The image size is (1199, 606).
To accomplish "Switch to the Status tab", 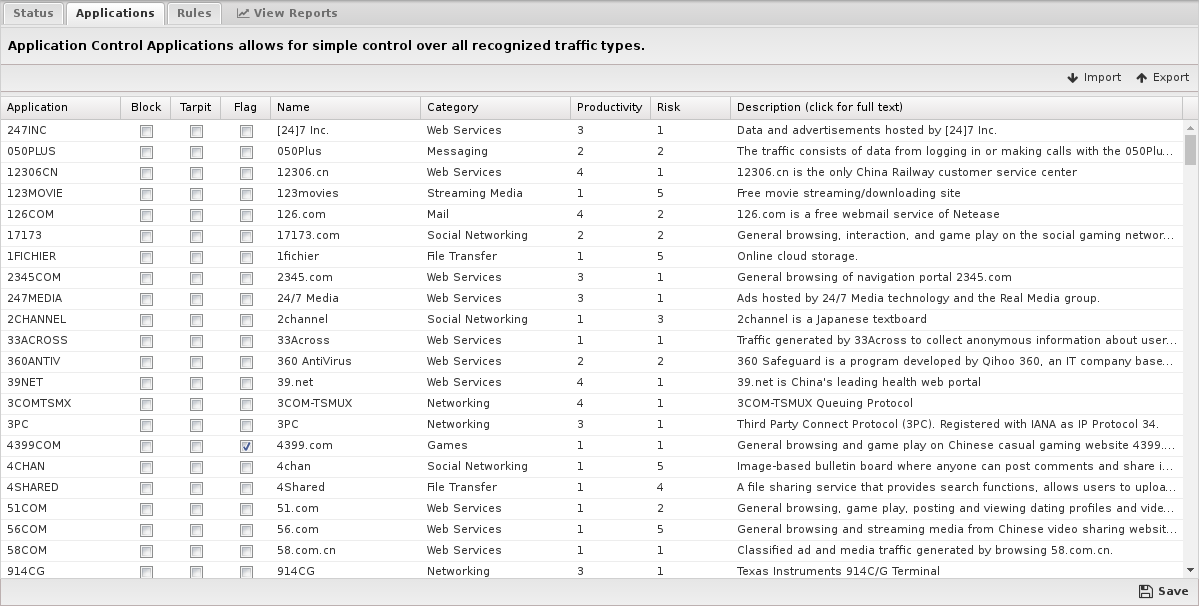I will coord(33,13).
